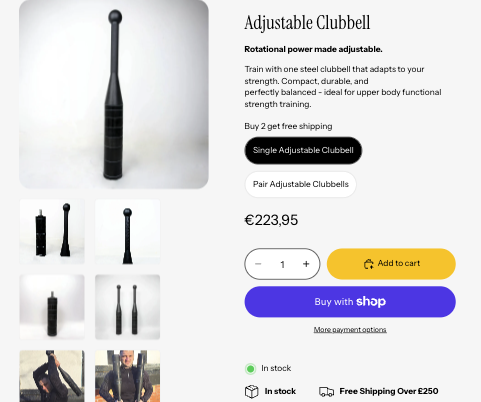Buy with Shop Pay button
This screenshot has width=481, height=402.
(350, 302)
